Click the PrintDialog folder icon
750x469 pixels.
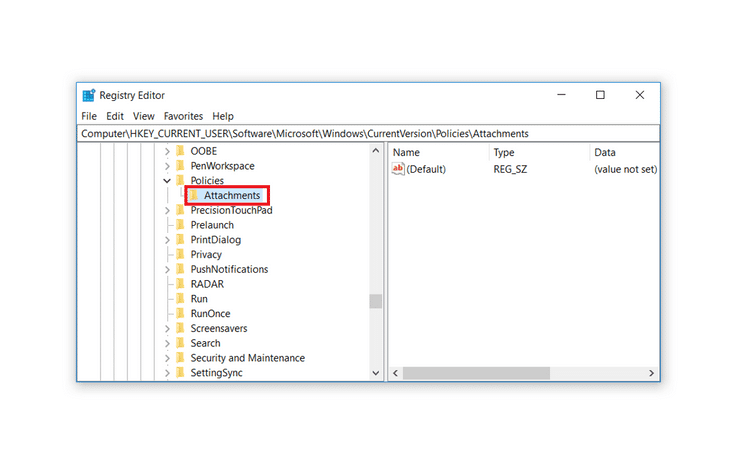[x=180, y=240]
